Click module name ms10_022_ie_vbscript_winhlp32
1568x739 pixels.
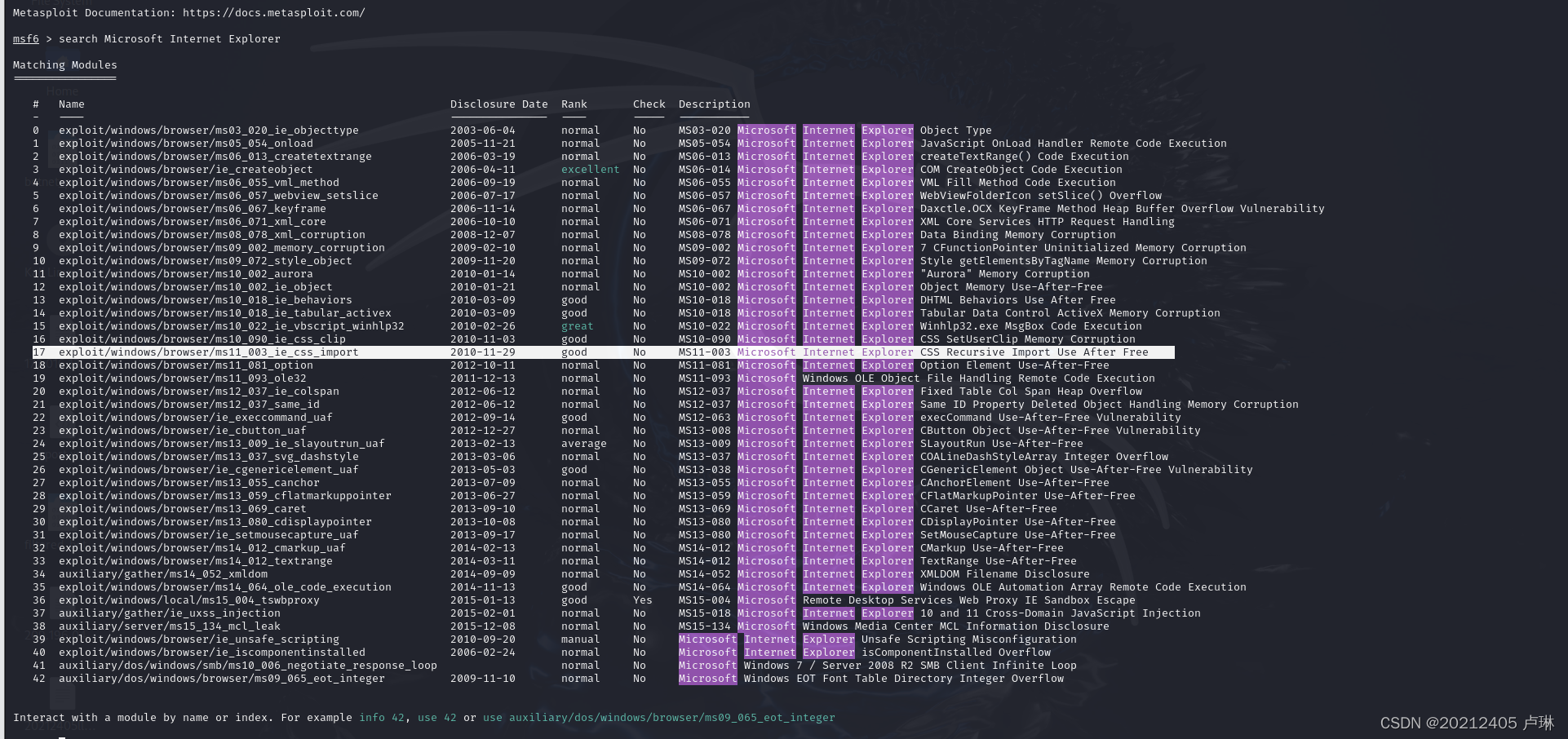pos(232,326)
